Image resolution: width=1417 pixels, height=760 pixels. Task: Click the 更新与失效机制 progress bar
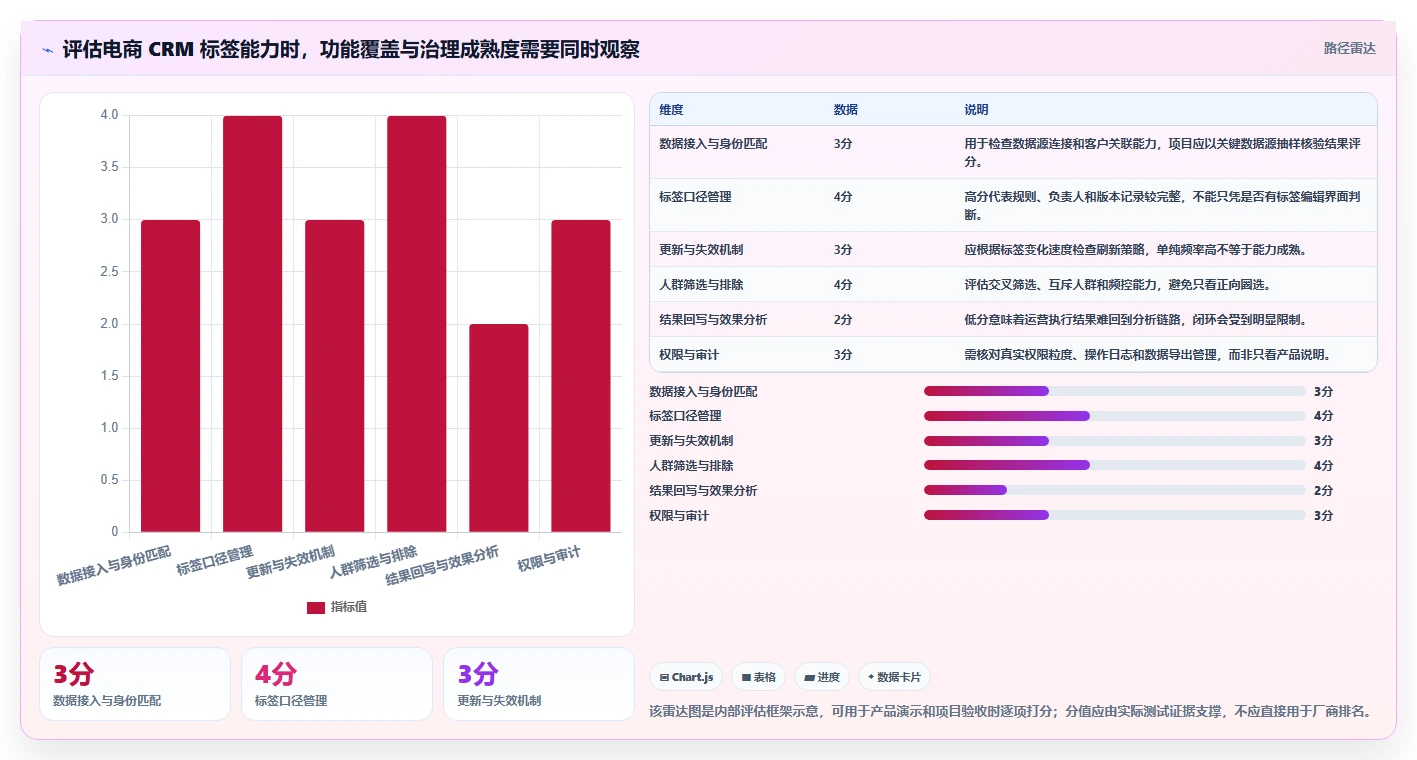(x=1115, y=441)
